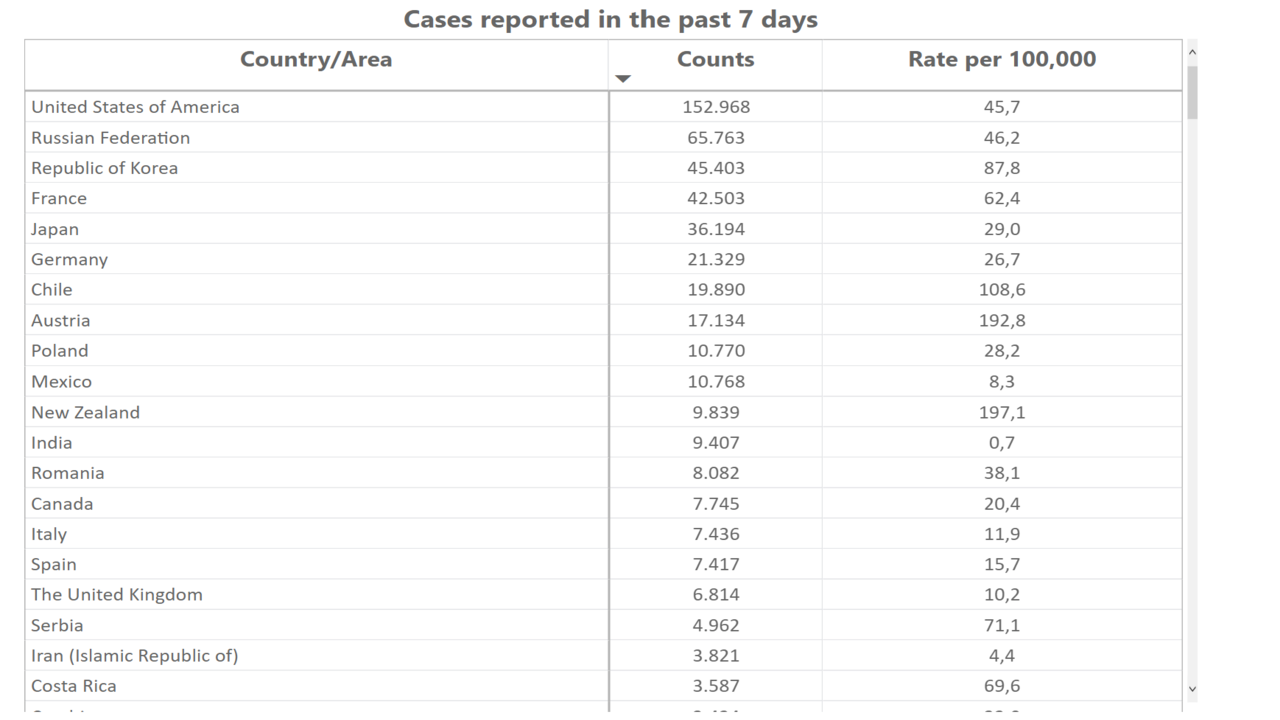Click New Zealand's rate value 197,1
The height and width of the screenshot is (720, 1280).
pyautogui.click(x=1001, y=412)
